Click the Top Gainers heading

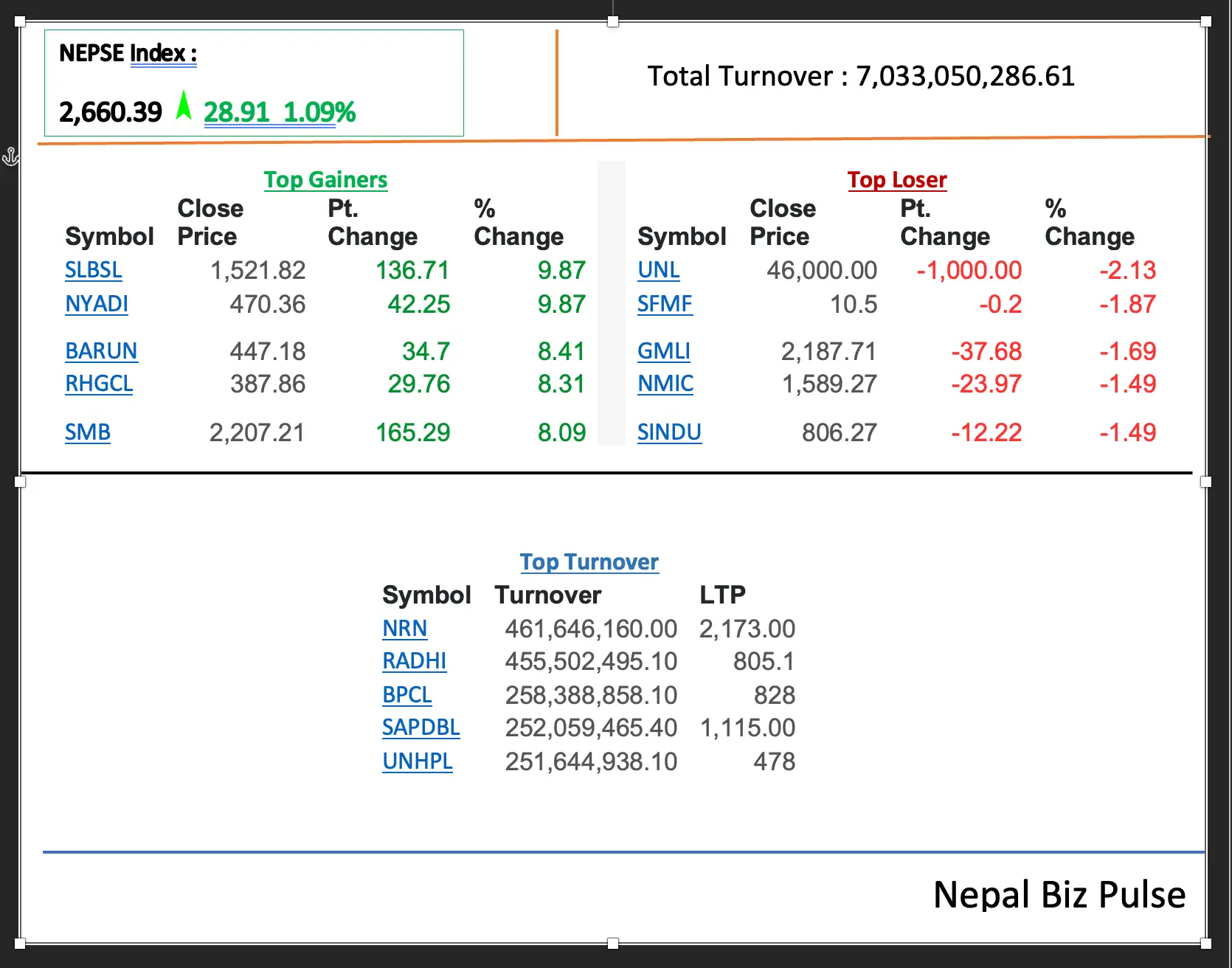coord(325,180)
